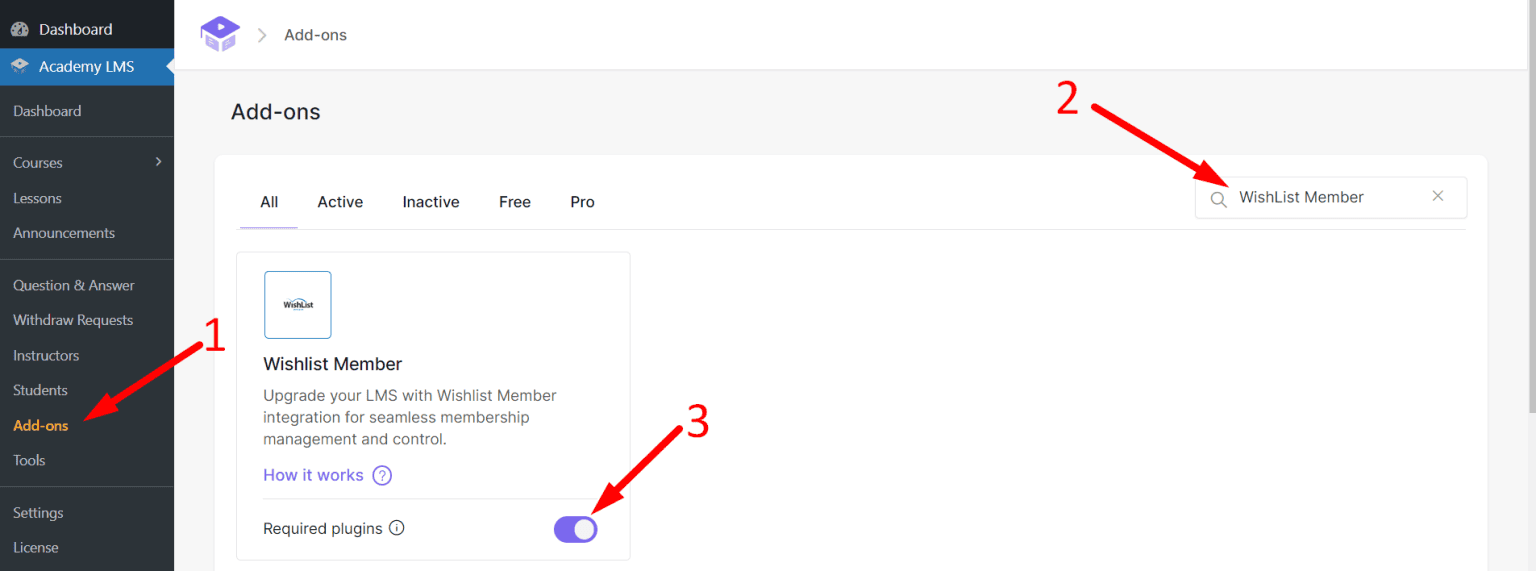Viewport: 1536px width, 571px height.
Task: Click the breadcrumb chevron before Add-ons
Action: point(262,35)
